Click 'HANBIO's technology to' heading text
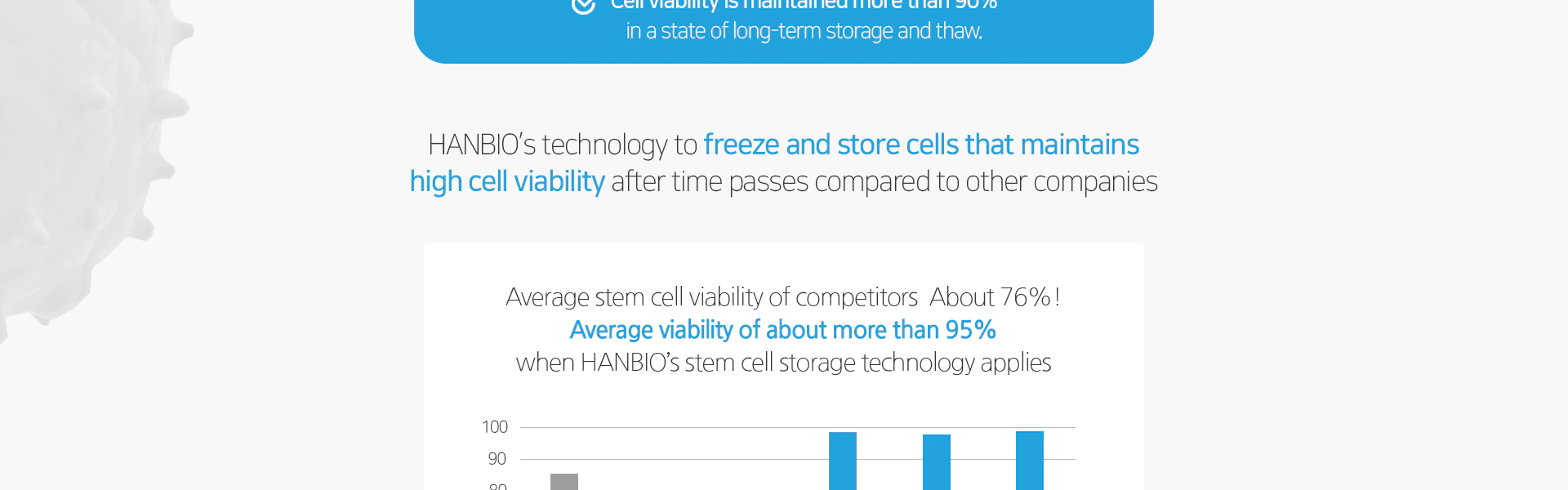1568x490 pixels. 563,145
